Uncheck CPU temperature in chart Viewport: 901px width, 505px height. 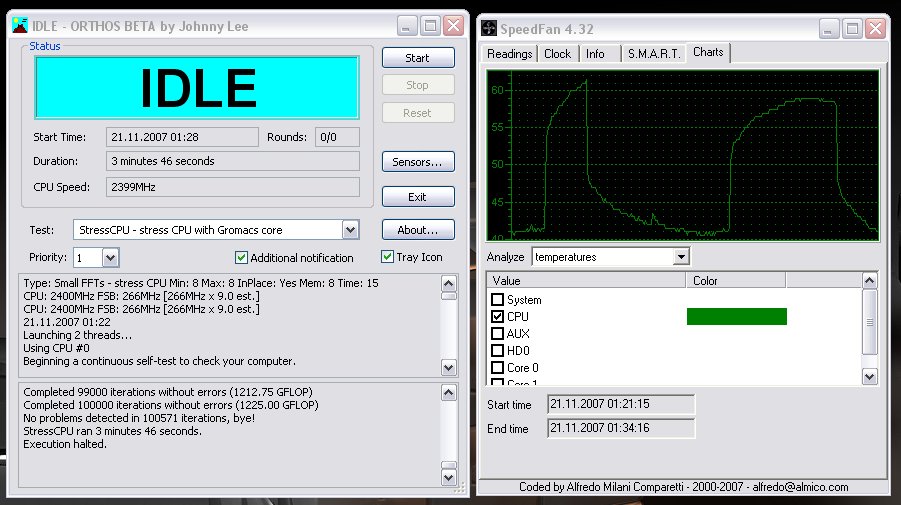tap(498, 317)
